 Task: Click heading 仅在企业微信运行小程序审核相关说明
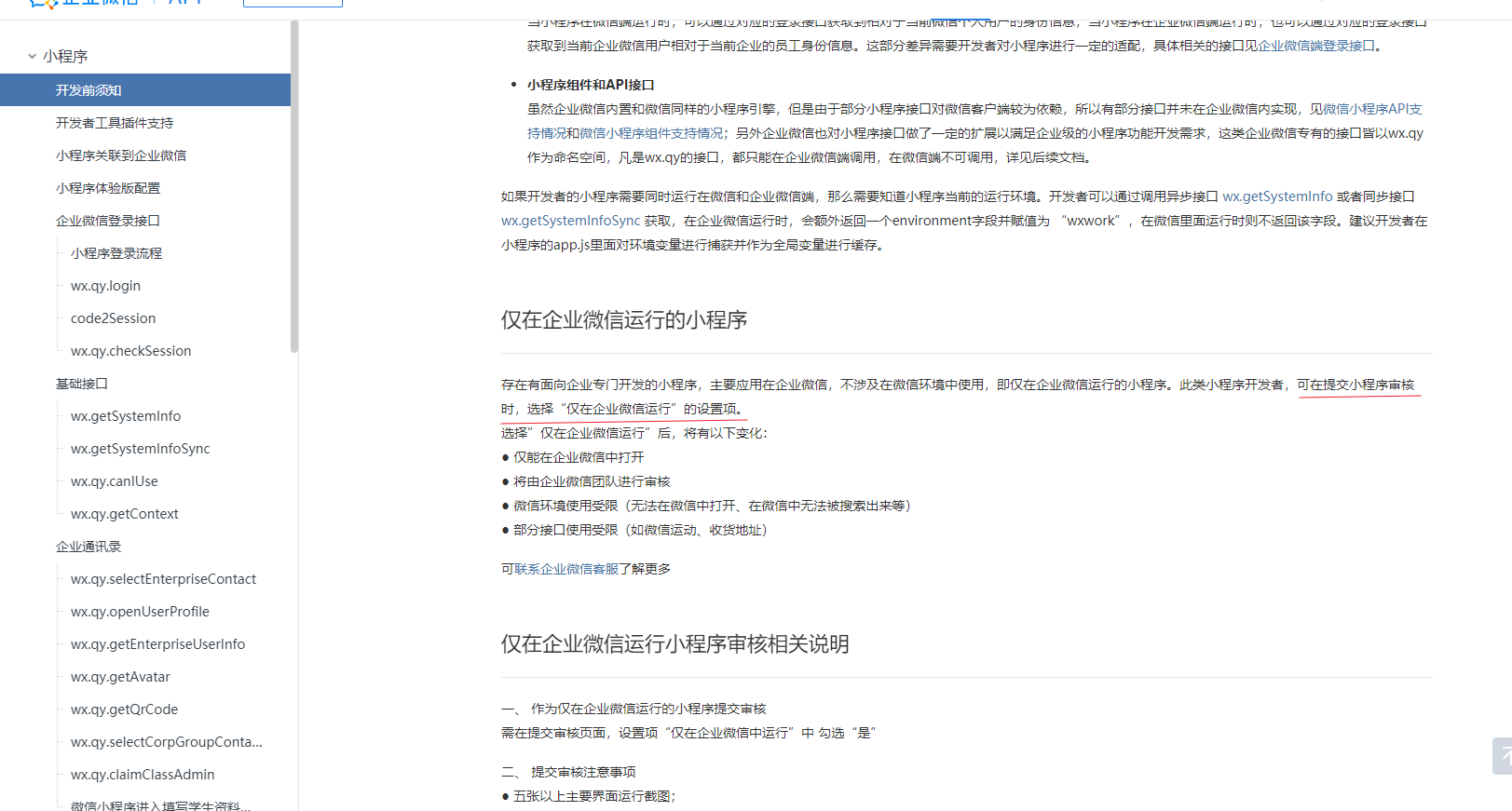coord(675,644)
